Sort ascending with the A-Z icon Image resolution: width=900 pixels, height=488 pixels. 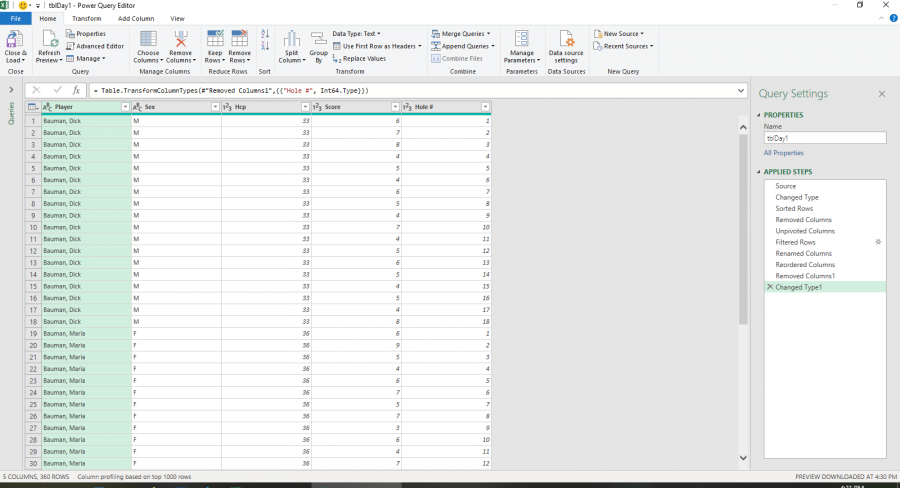(265, 34)
